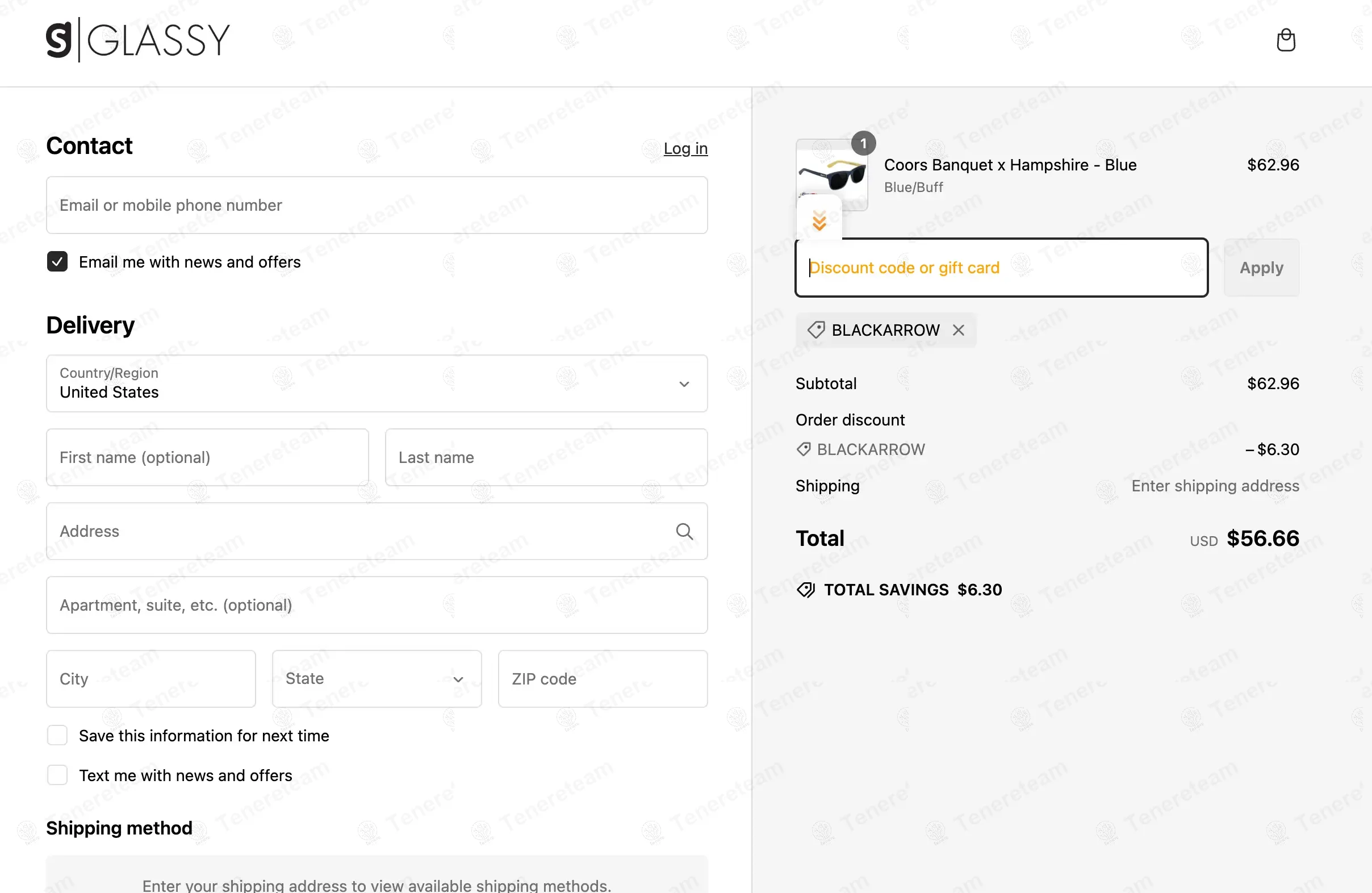The width and height of the screenshot is (1372, 893).
Task: Click the Shipping method heading
Action: pyautogui.click(x=119, y=828)
